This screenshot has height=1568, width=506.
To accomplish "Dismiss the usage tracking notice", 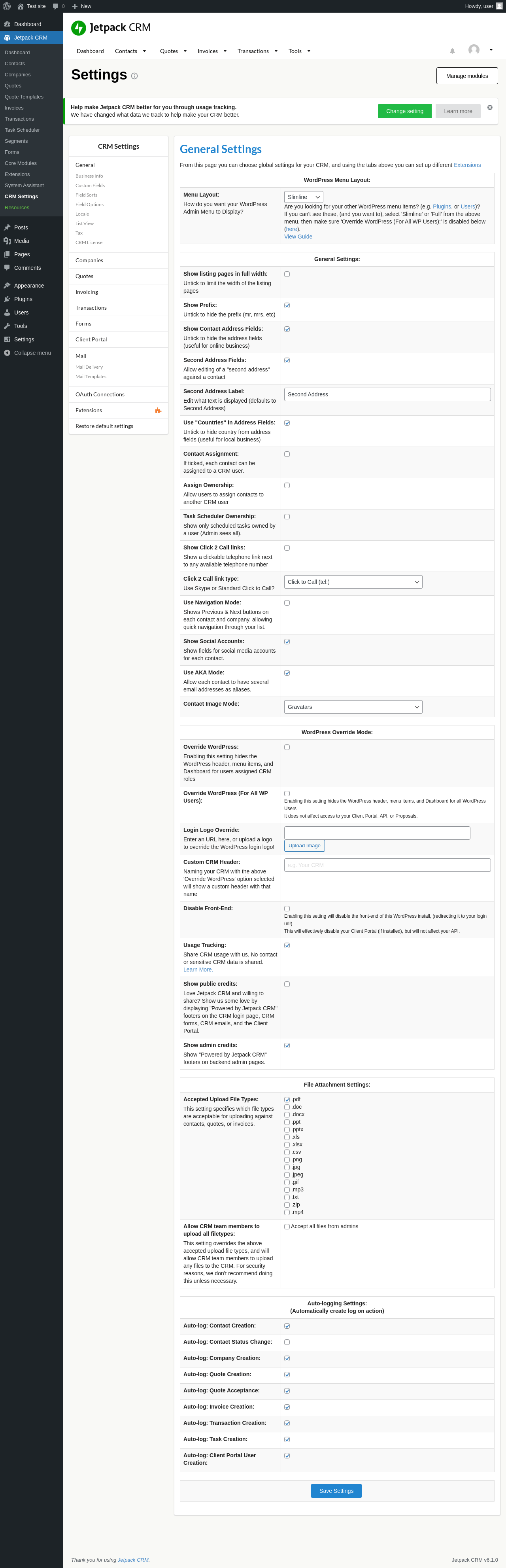I will (489, 107).
